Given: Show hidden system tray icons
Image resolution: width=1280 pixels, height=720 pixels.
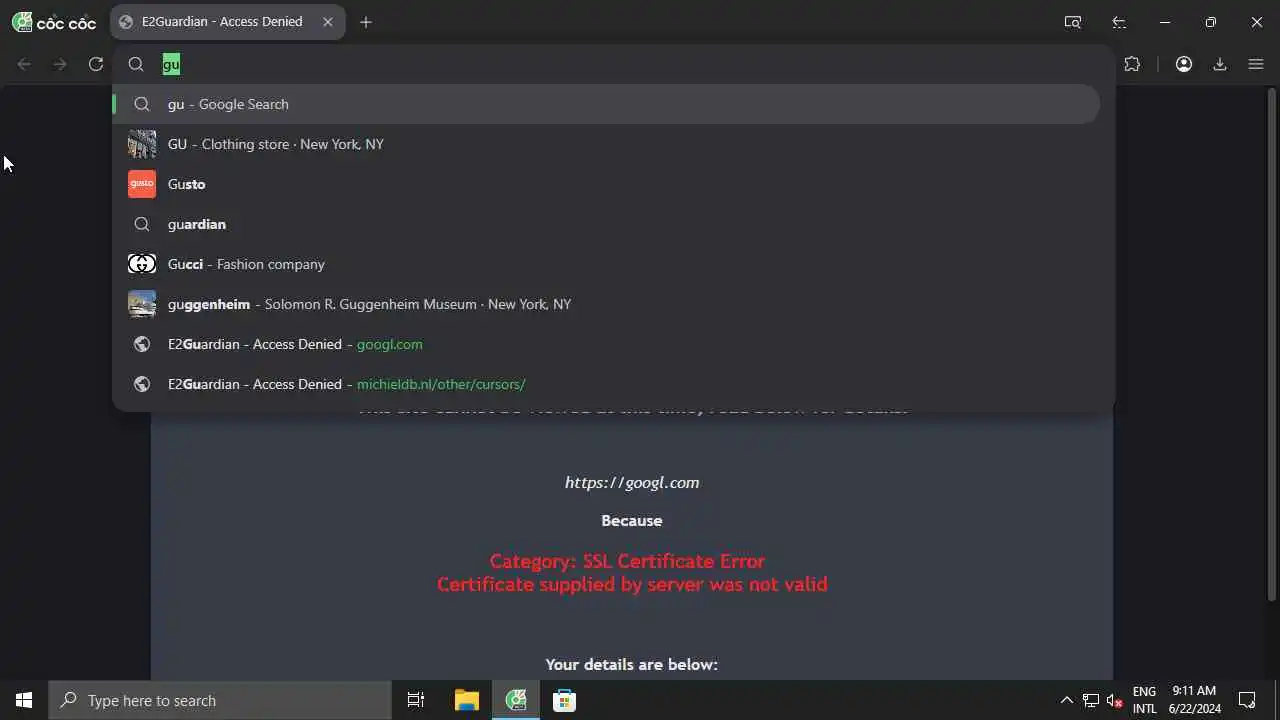Looking at the screenshot, I should click(x=1066, y=700).
